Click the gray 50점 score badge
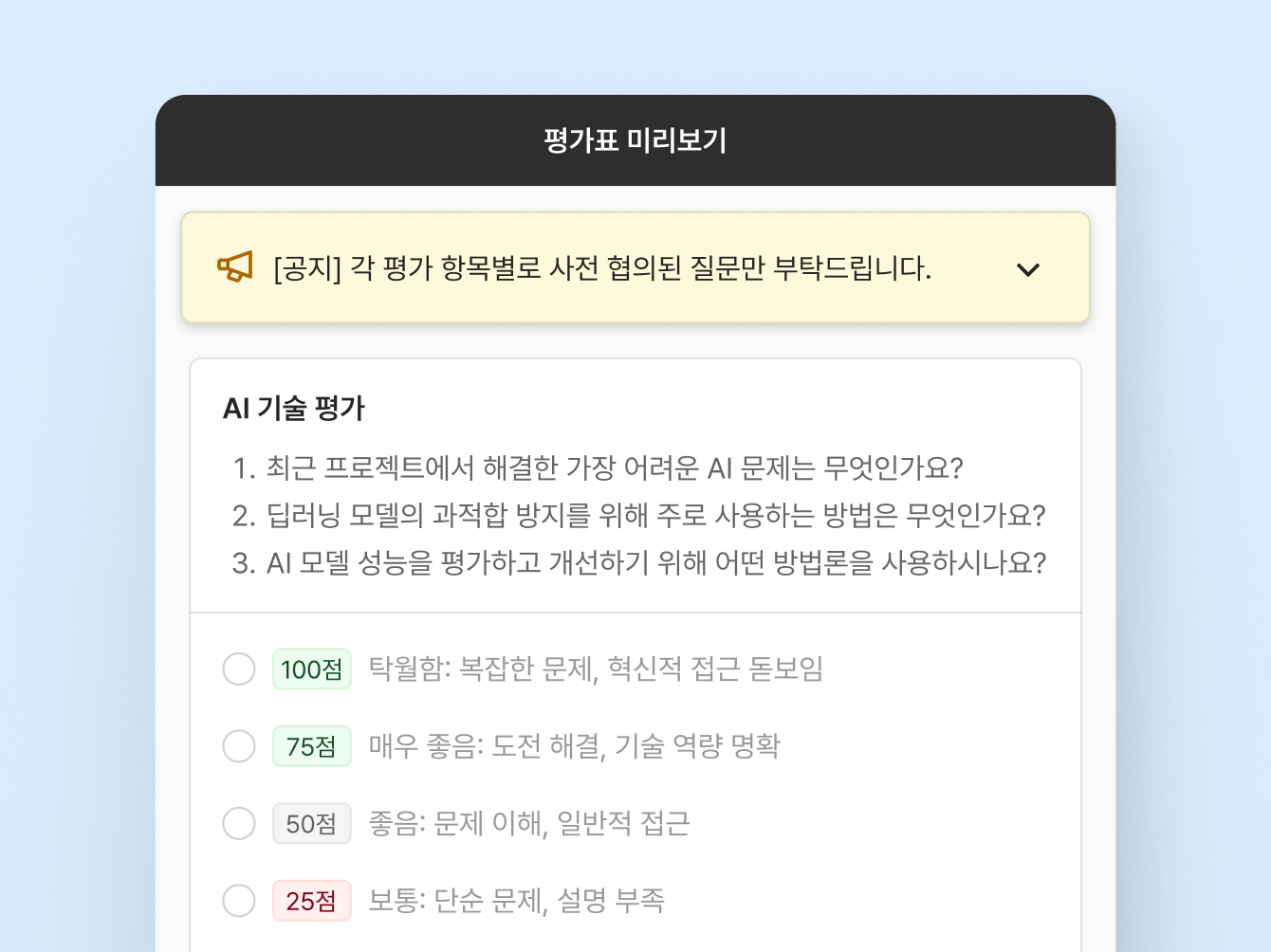The width and height of the screenshot is (1271, 952). (x=312, y=824)
